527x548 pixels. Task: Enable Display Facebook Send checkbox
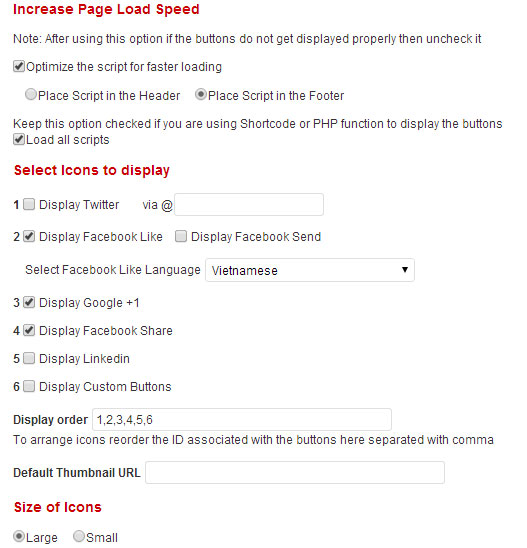[x=181, y=236]
